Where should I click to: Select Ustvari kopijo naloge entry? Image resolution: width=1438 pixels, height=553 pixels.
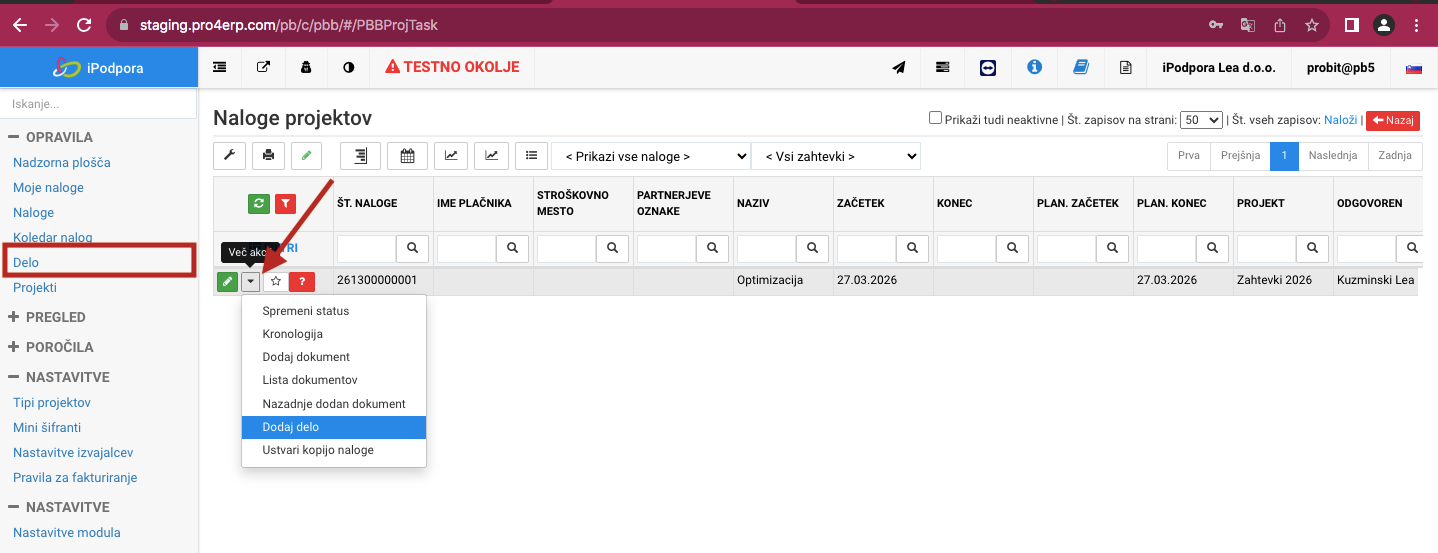pos(334,450)
